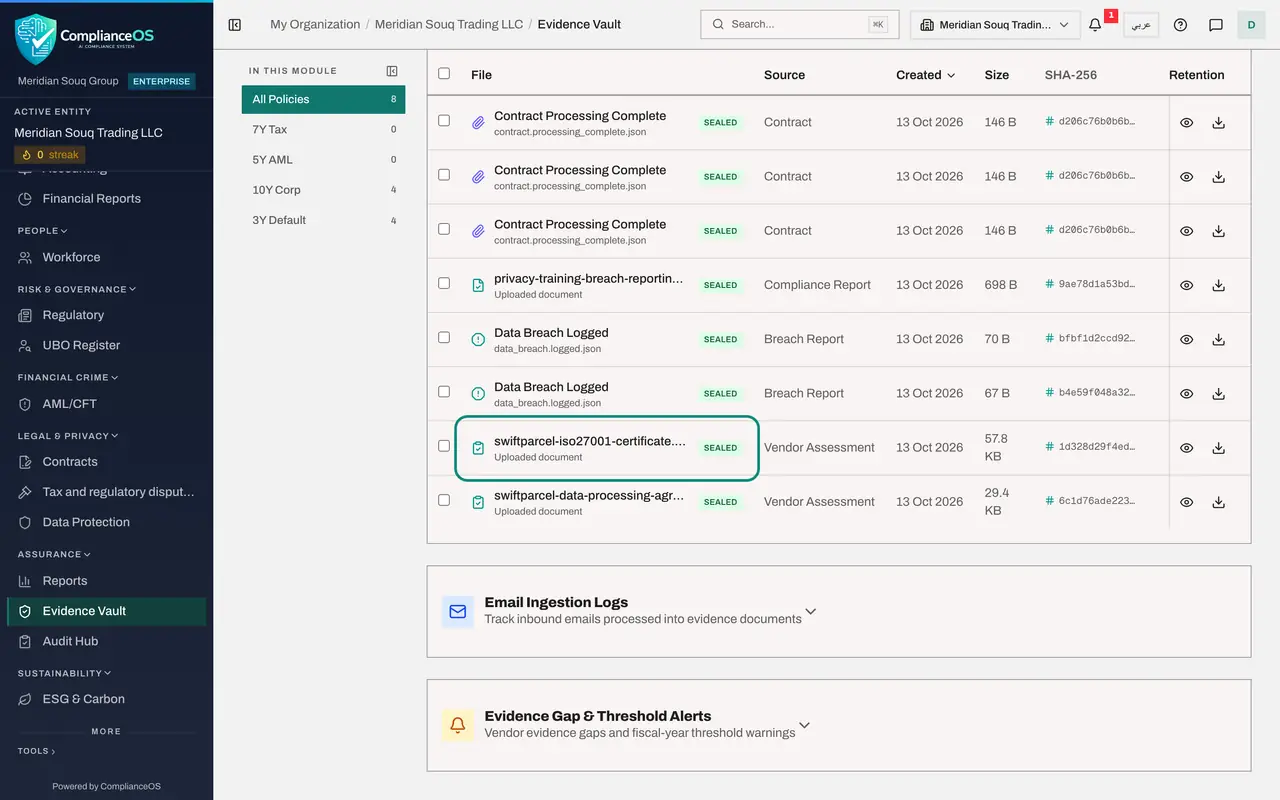This screenshot has height=800, width=1280.
Task: Open Data Protection in sidebar
Action: click(106, 522)
